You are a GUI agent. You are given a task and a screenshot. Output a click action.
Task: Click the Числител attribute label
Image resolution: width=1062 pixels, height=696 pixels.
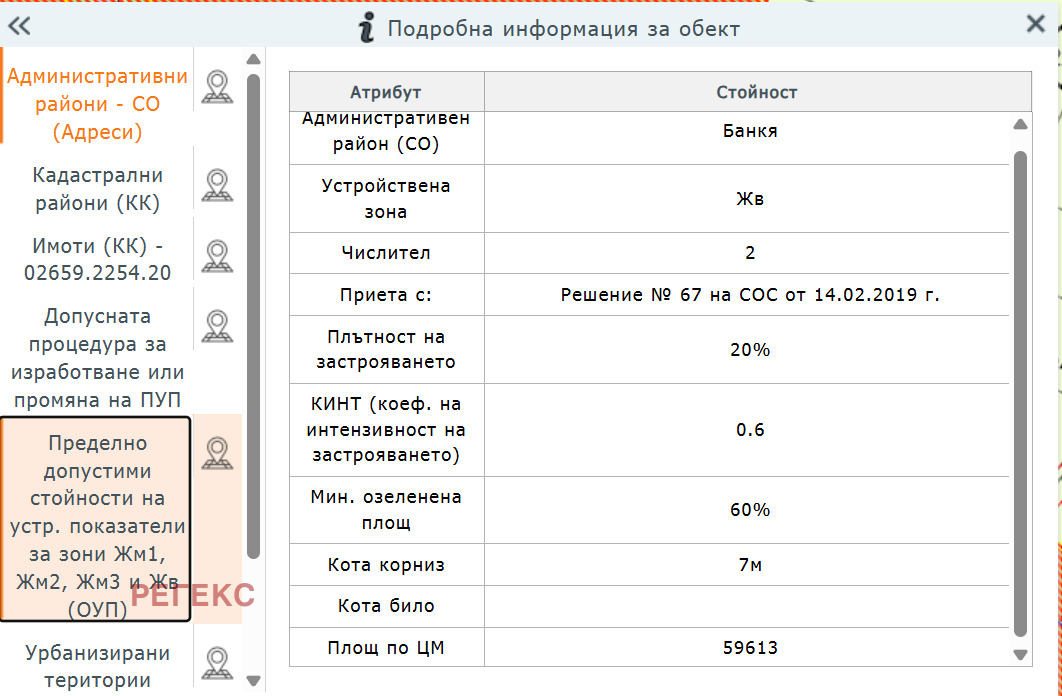386,253
